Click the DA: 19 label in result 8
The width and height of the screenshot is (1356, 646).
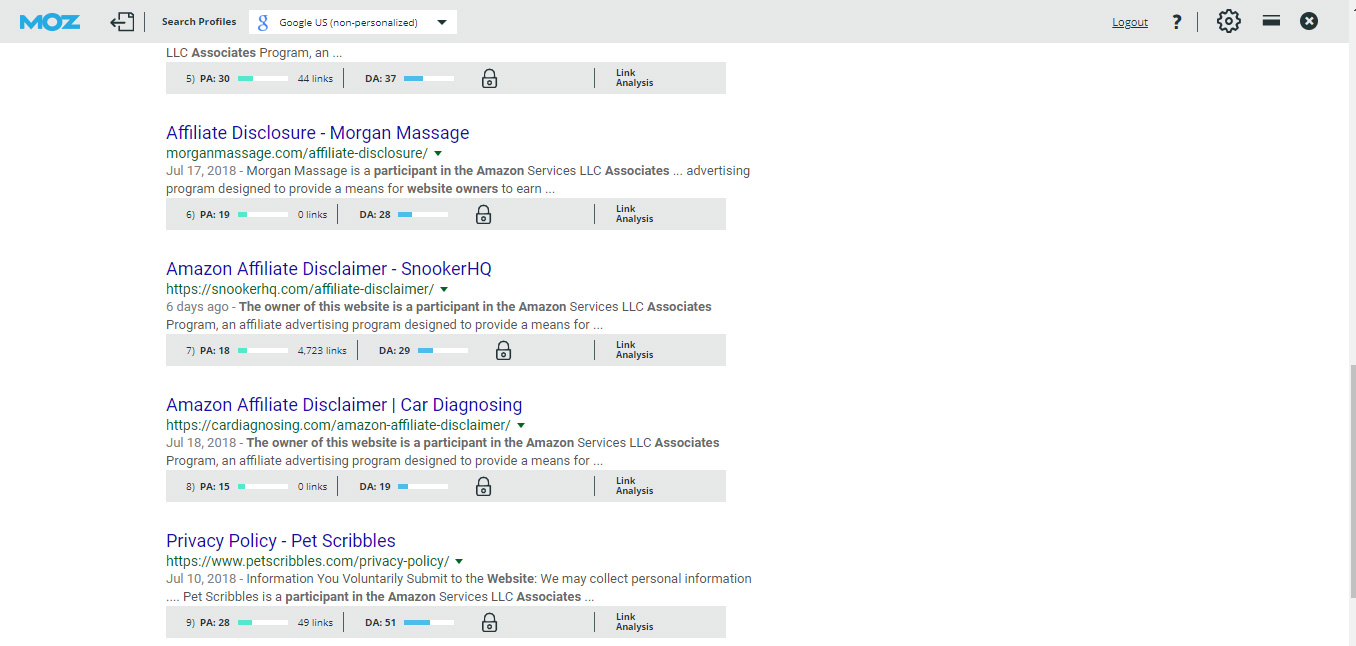coord(375,487)
